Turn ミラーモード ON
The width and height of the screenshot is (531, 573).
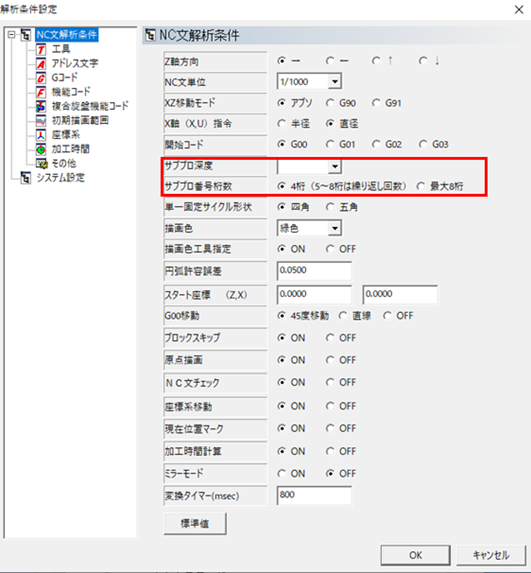[281, 474]
